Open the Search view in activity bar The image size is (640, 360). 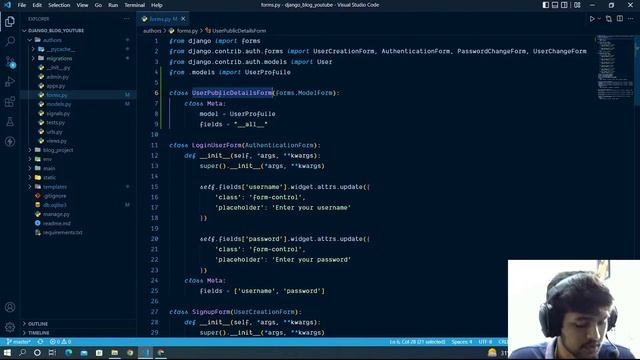[10, 41]
